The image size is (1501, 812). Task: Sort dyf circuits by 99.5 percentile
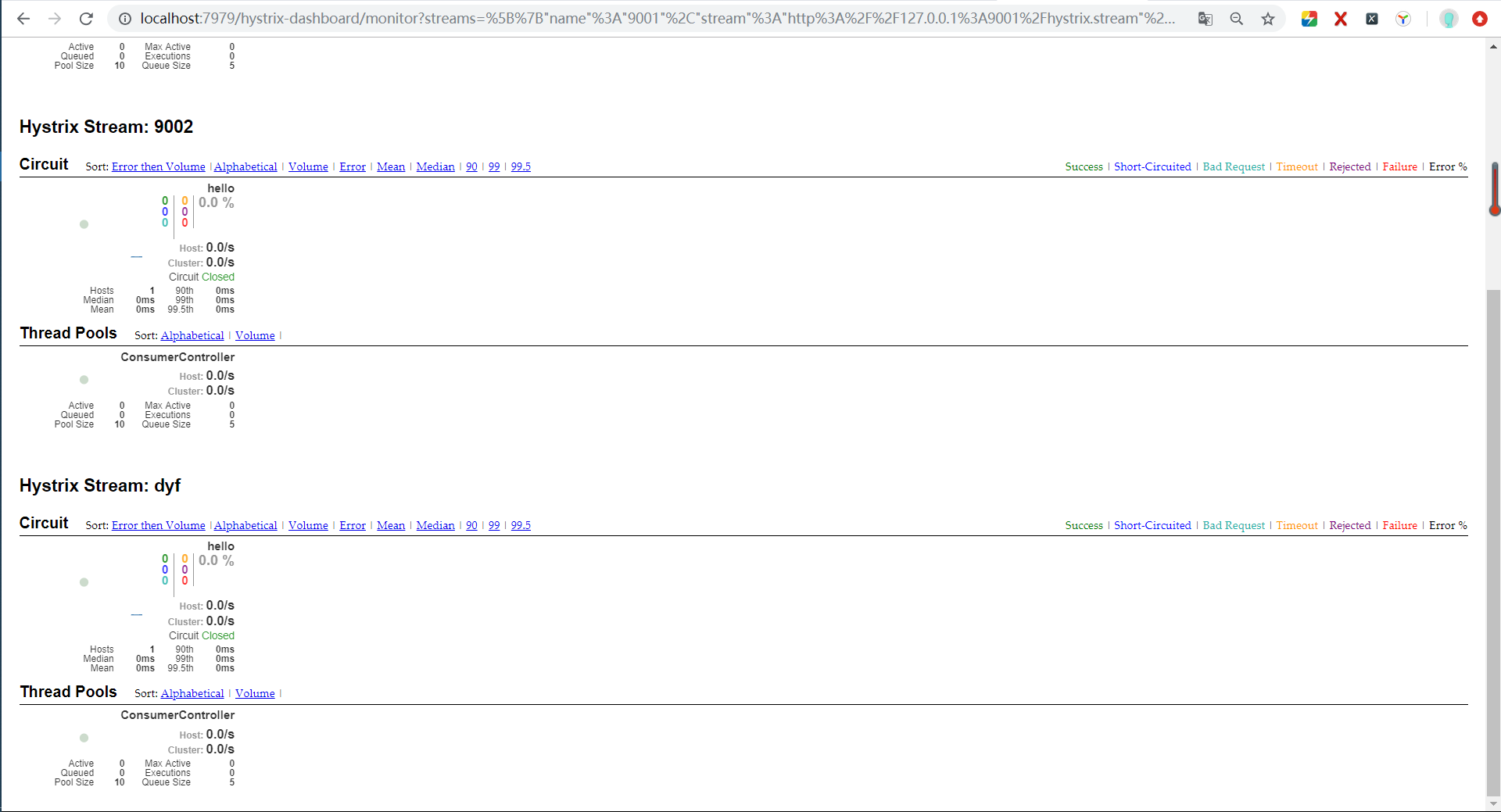tap(521, 525)
